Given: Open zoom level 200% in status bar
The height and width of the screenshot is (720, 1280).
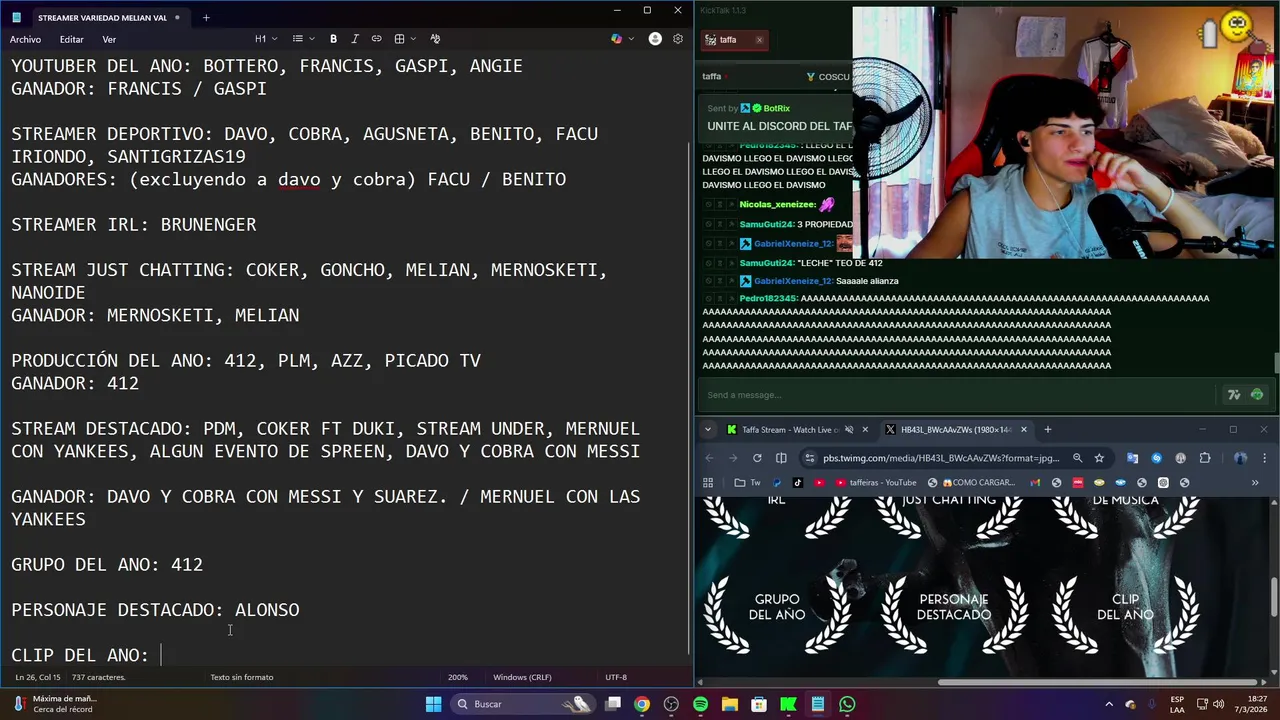Looking at the screenshot, I should 458,677.
